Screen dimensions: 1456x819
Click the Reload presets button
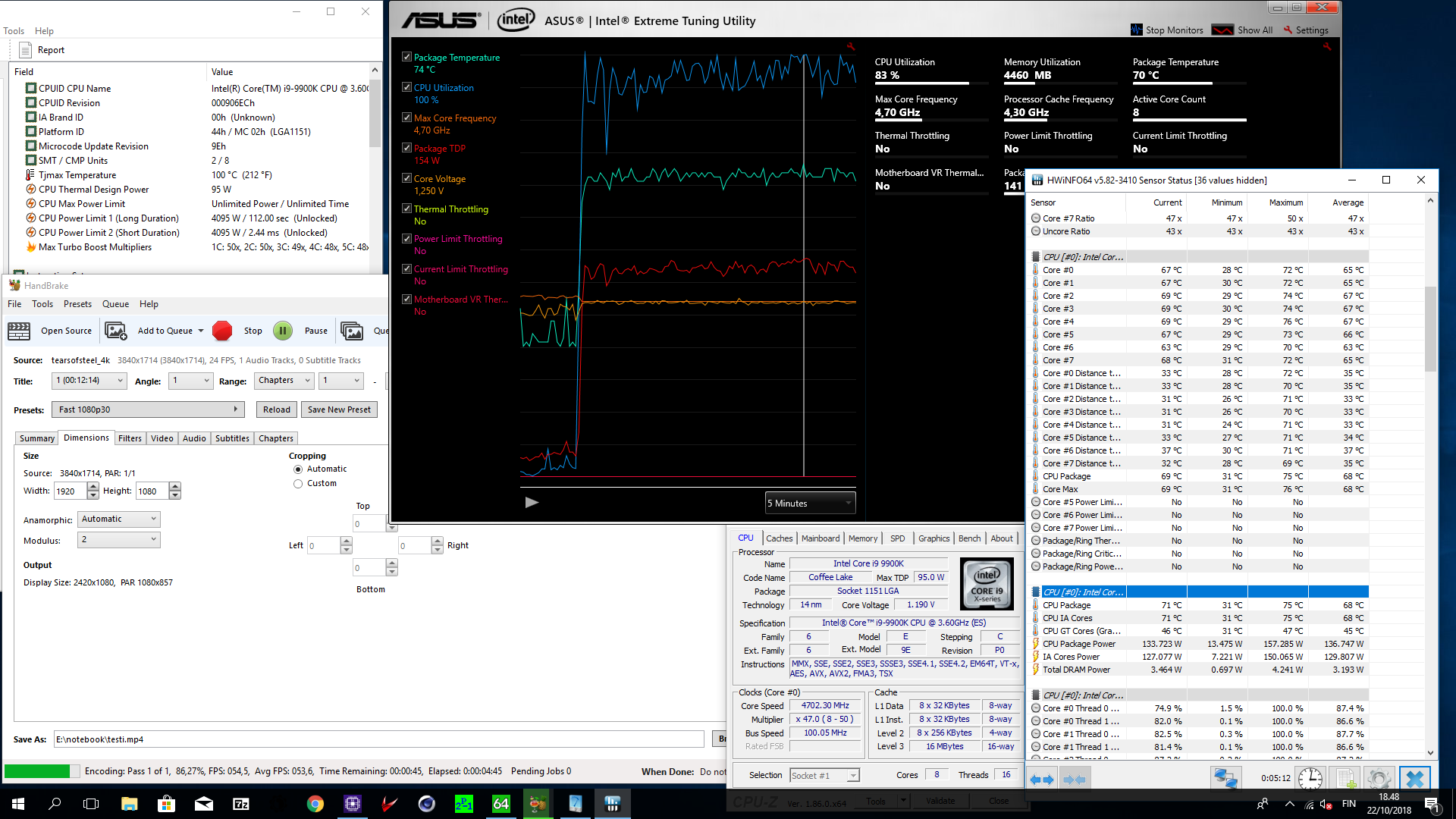pos(277,409)
